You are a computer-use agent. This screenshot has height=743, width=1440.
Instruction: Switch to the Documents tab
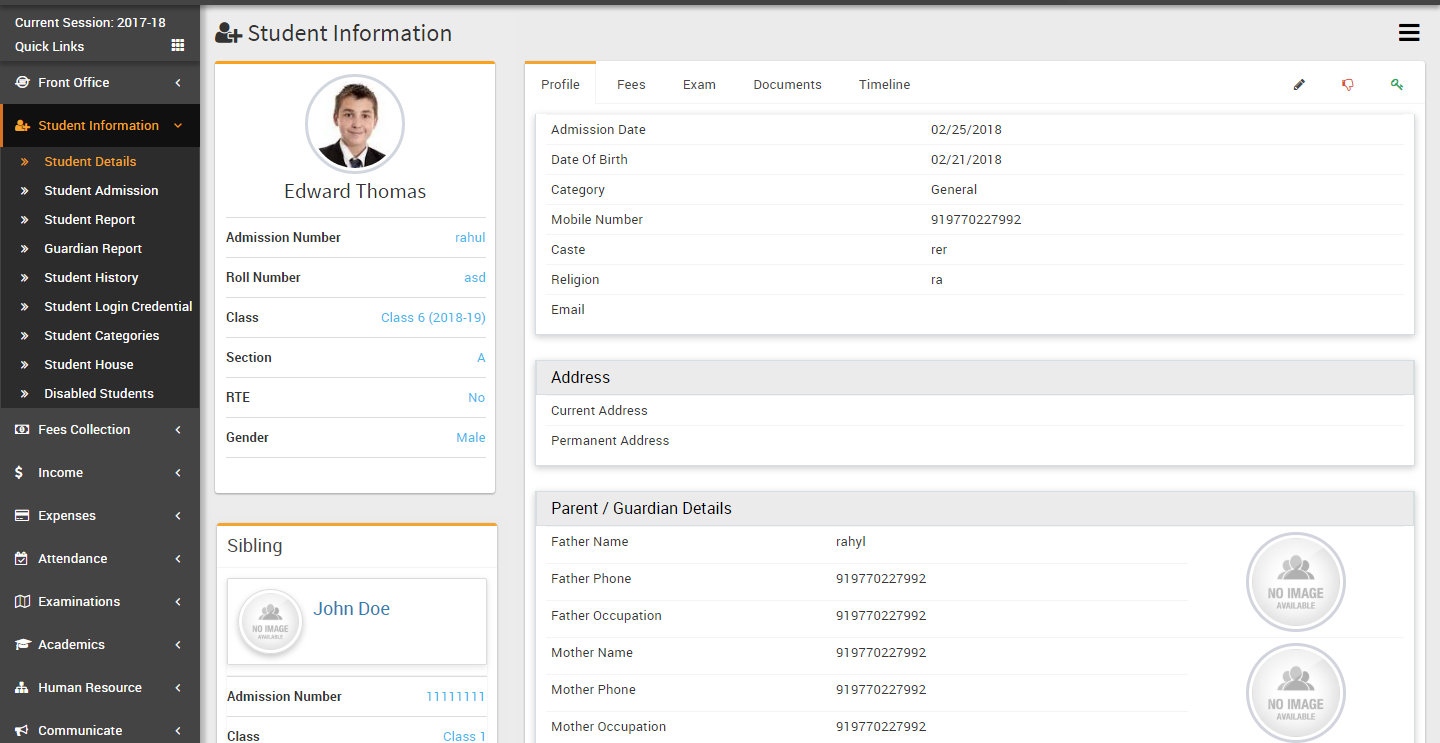tap(787, 85)
